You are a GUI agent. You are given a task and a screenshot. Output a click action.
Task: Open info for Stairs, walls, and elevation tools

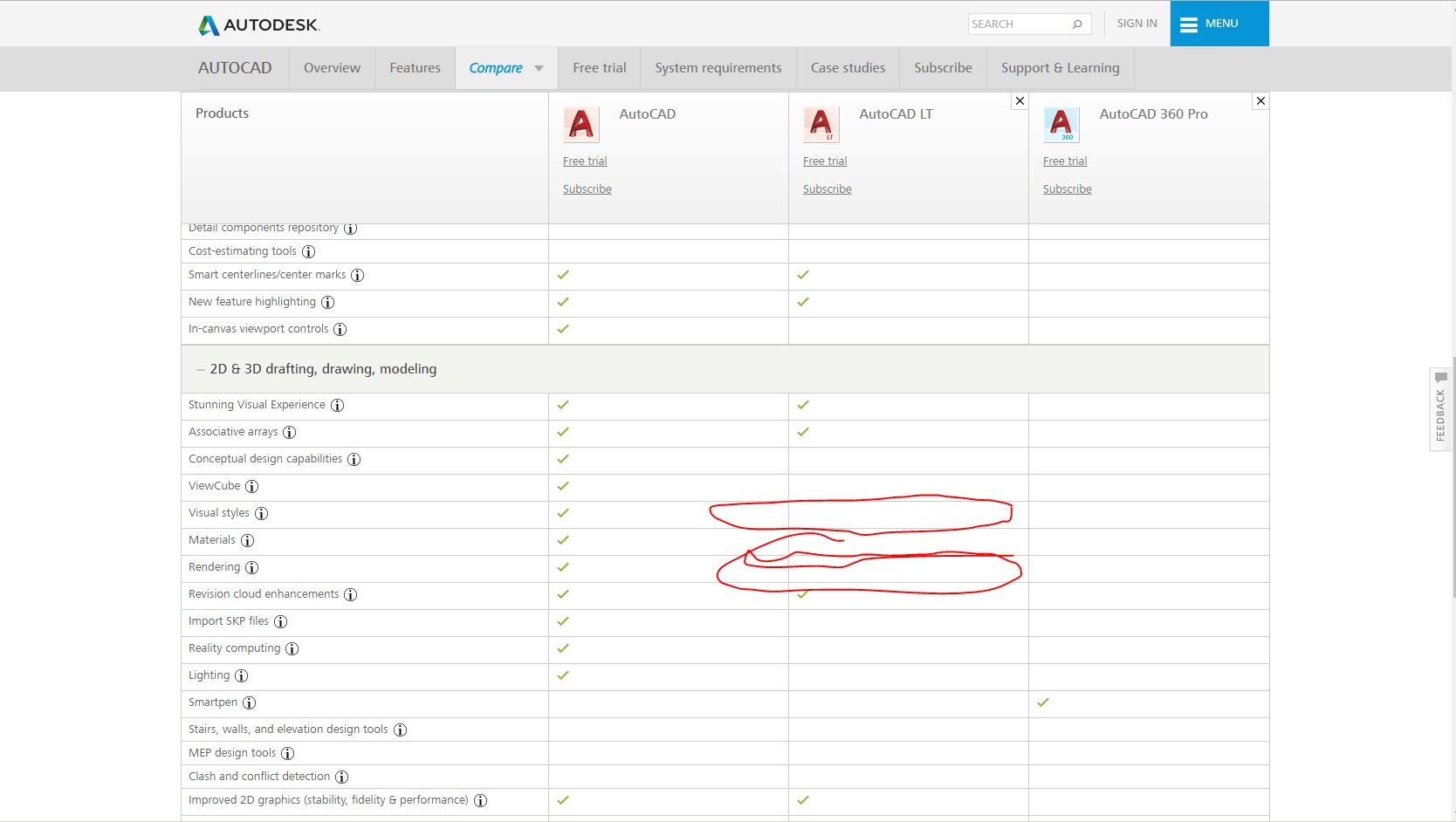pyautogui.click(x=400, y=730)
